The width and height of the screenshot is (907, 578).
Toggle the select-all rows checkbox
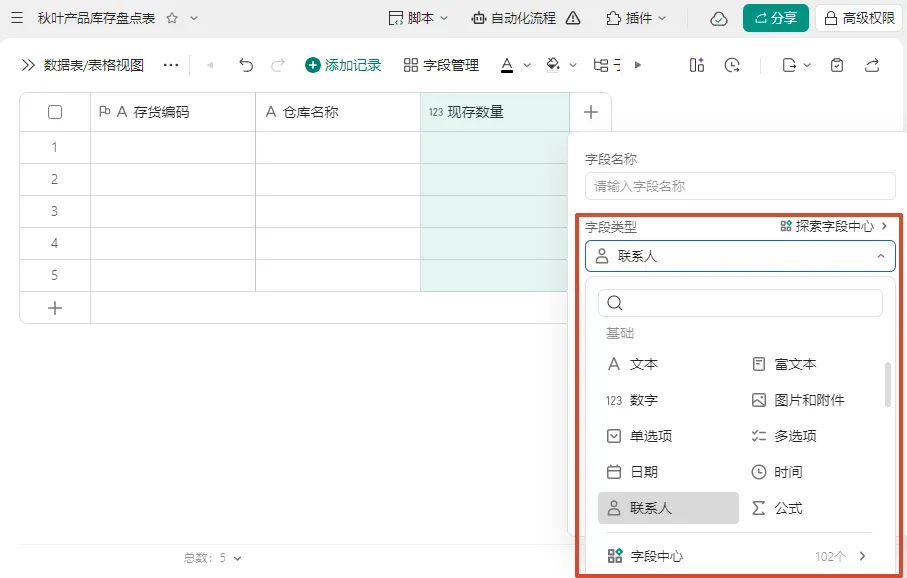[55, 112]
